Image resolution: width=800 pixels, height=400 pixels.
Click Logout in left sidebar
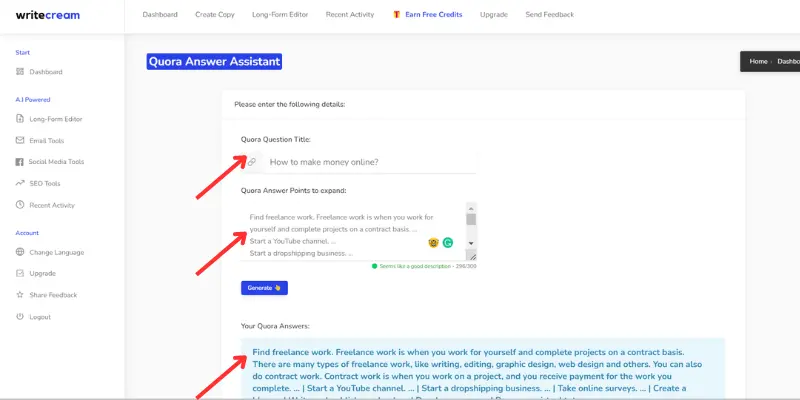pos(40,317)
